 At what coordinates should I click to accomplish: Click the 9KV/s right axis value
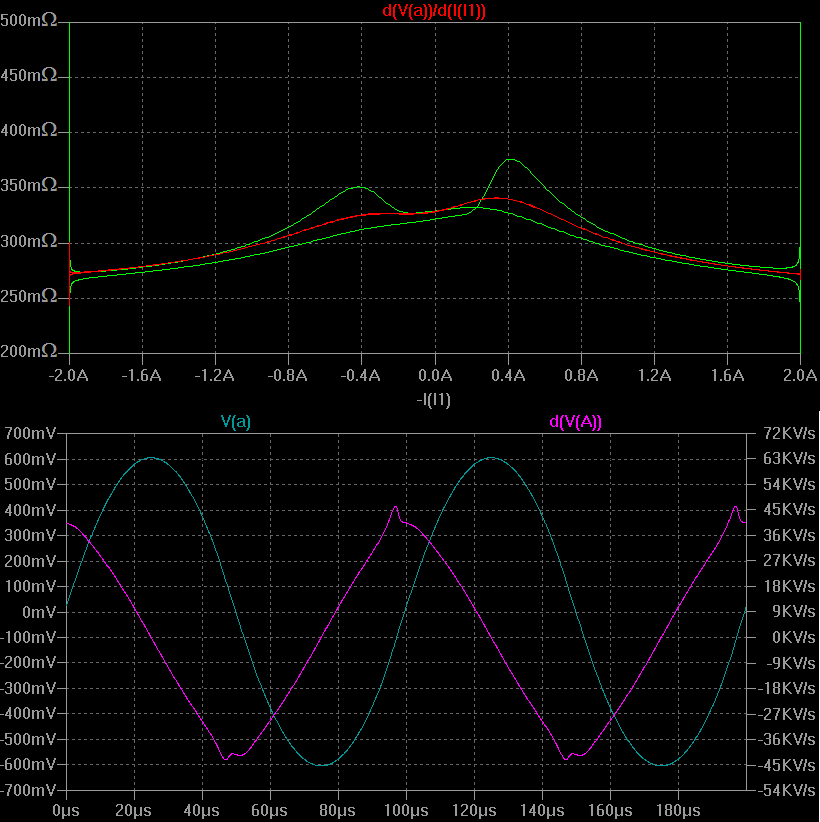pyautogui.click(x=794, y=612)
